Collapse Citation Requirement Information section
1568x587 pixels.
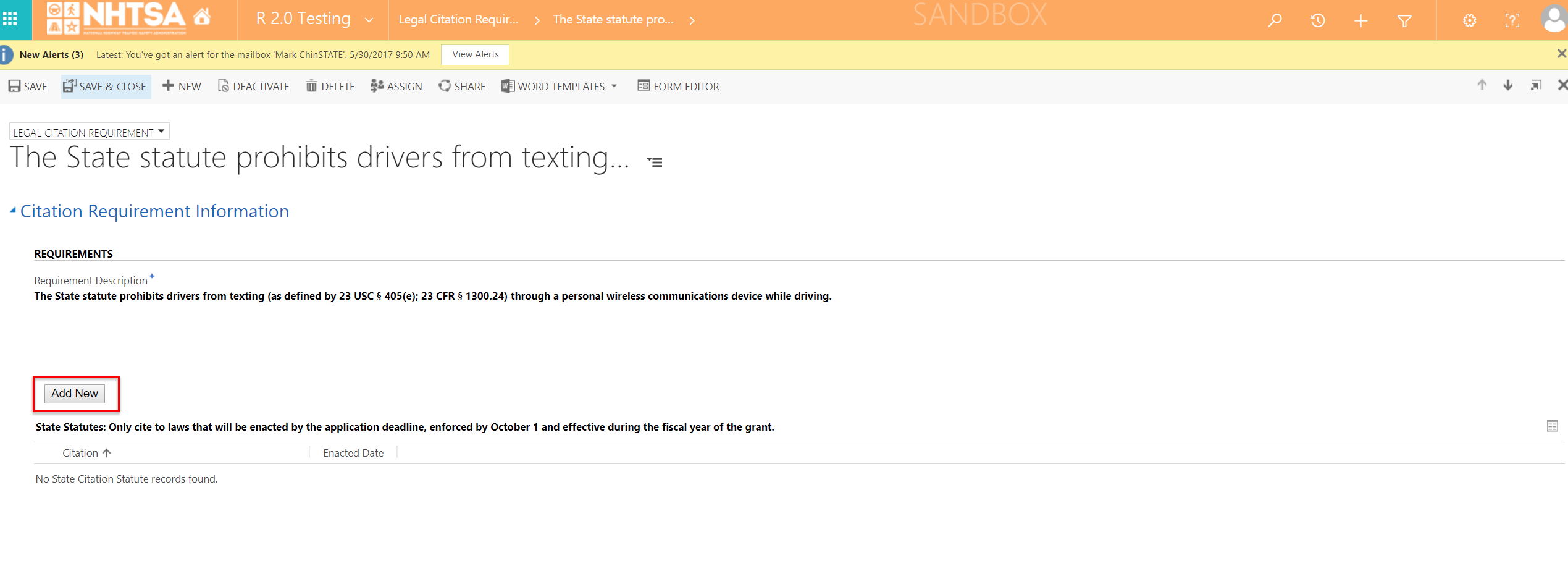pyautogui.click(x=13, y=211)
